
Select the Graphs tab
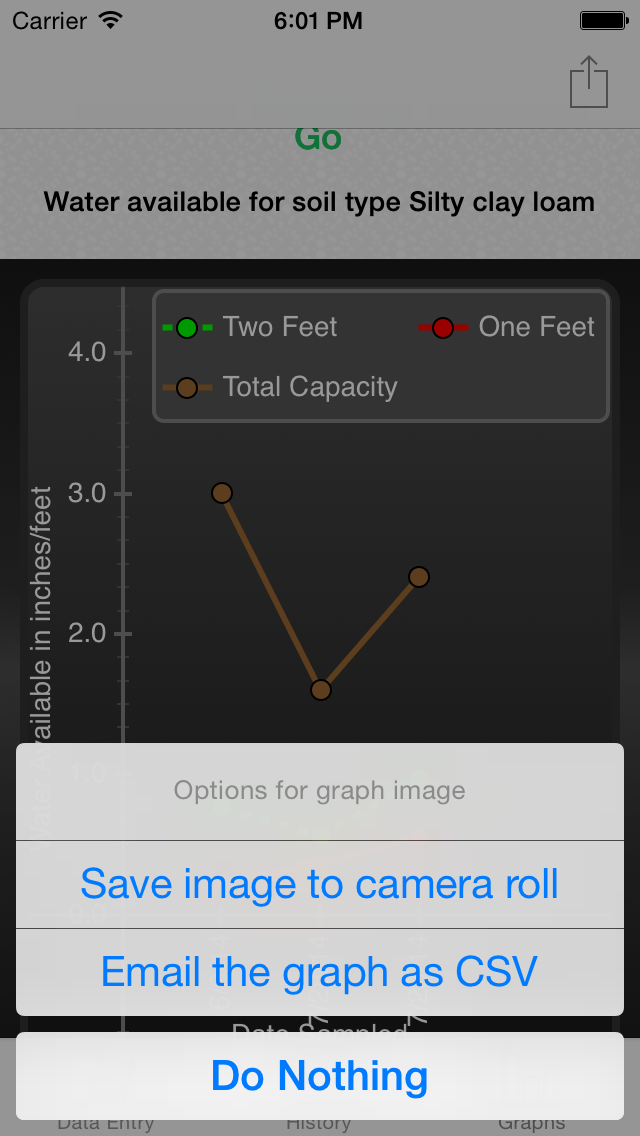pyautogui.click(x=531, y=1123)
